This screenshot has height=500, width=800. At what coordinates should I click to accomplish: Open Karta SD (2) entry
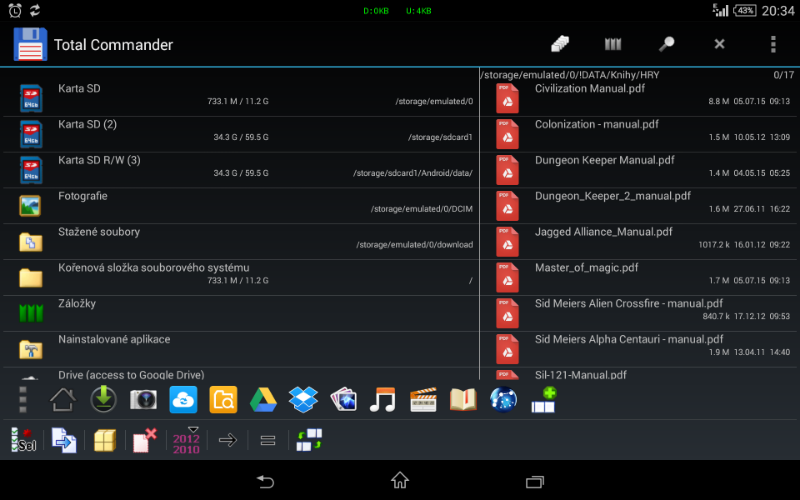pyautogui.click(x=240, y=134)
